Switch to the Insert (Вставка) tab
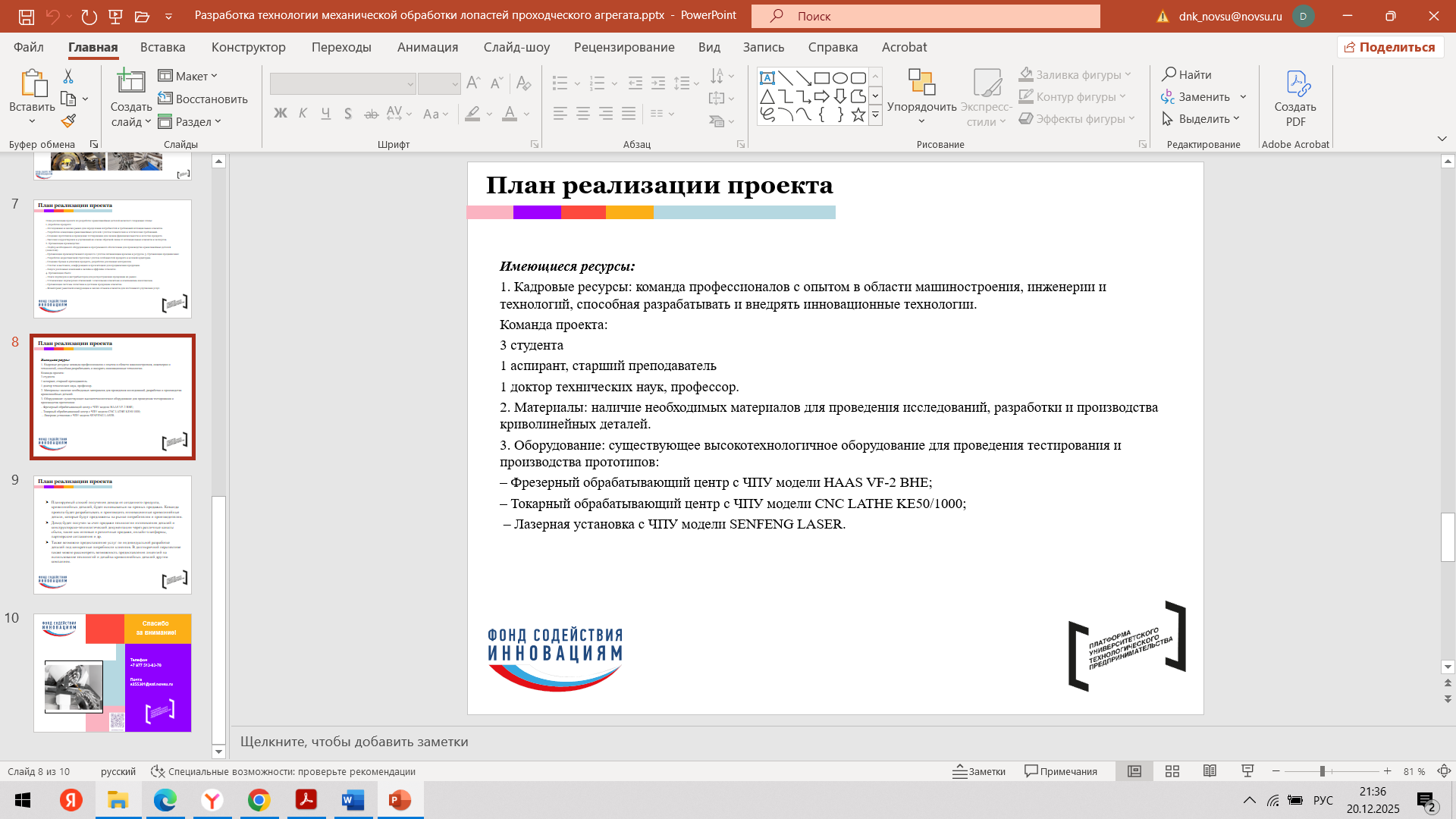1456x819 pixels. point(162,47)
